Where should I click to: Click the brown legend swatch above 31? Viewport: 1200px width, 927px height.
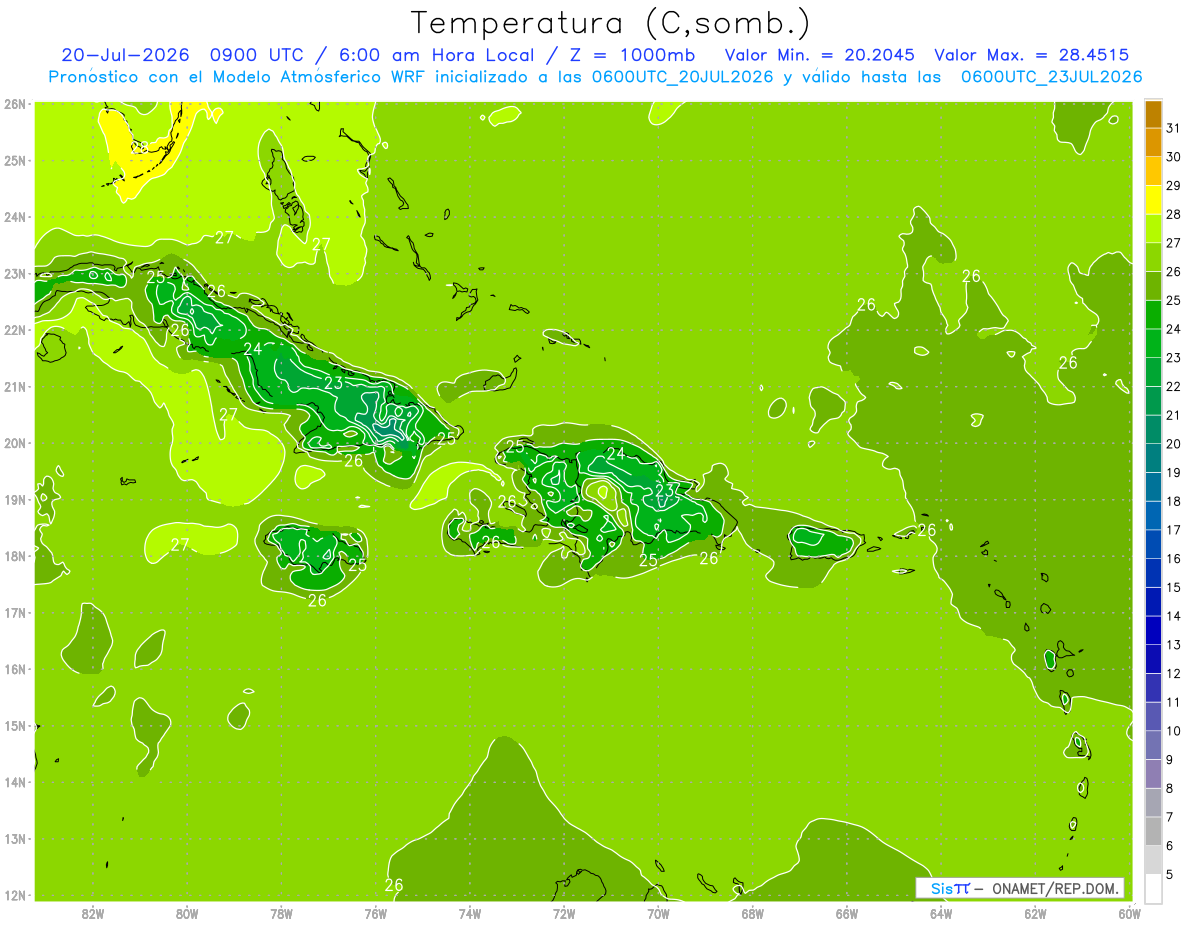[x=1153, y=114]
